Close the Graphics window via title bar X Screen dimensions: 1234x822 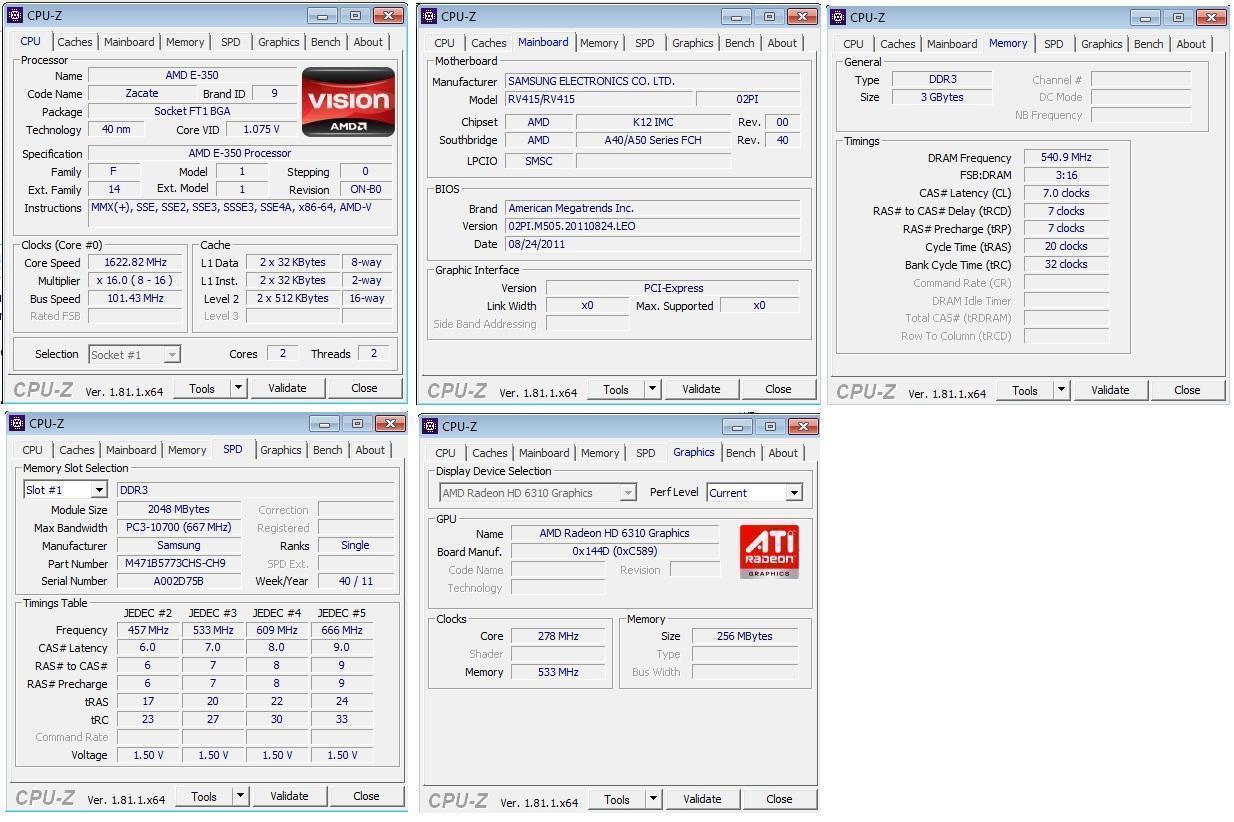[x=802, y=427]
